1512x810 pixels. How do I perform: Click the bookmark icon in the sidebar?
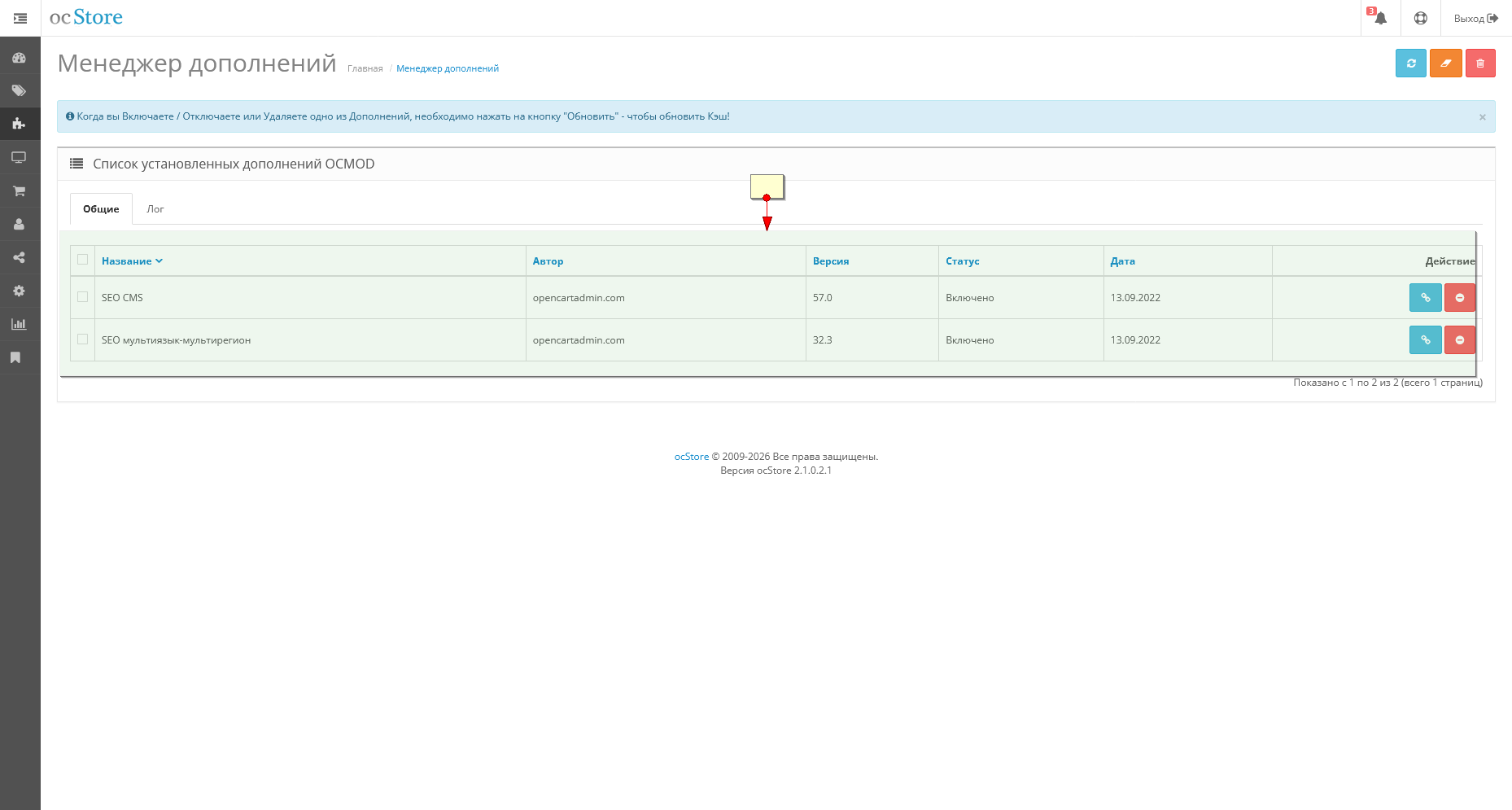coord(15,357)
